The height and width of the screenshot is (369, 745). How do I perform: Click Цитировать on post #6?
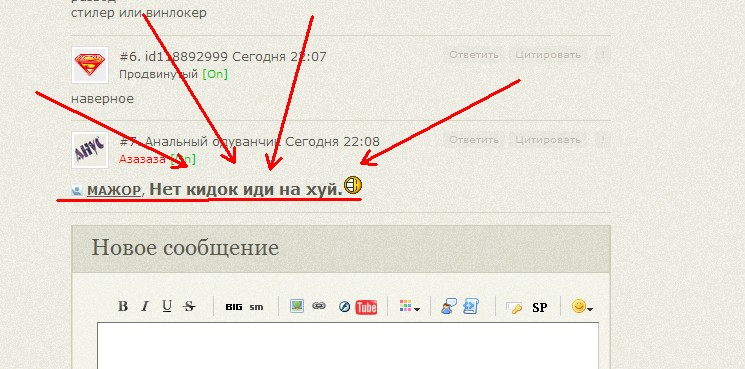pos(548,55)
